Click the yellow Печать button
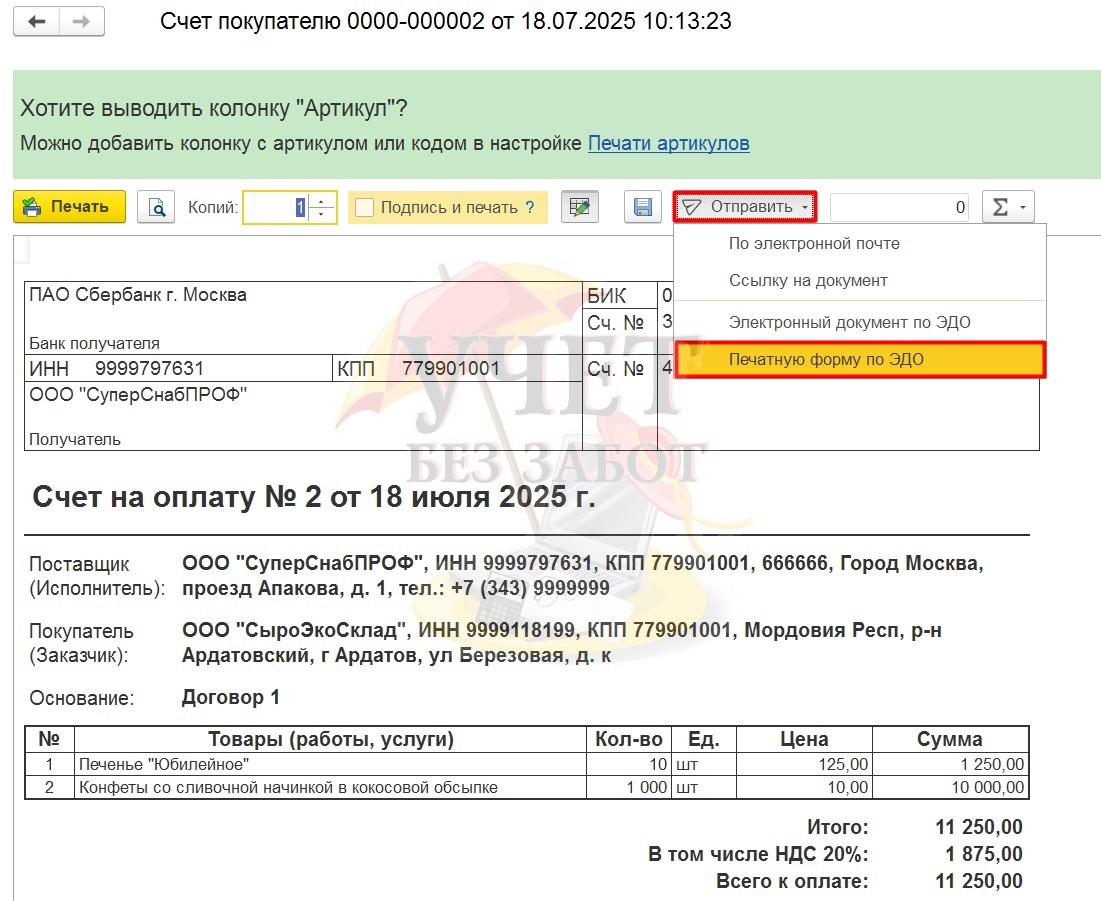1101x901 pixels. 70,207
